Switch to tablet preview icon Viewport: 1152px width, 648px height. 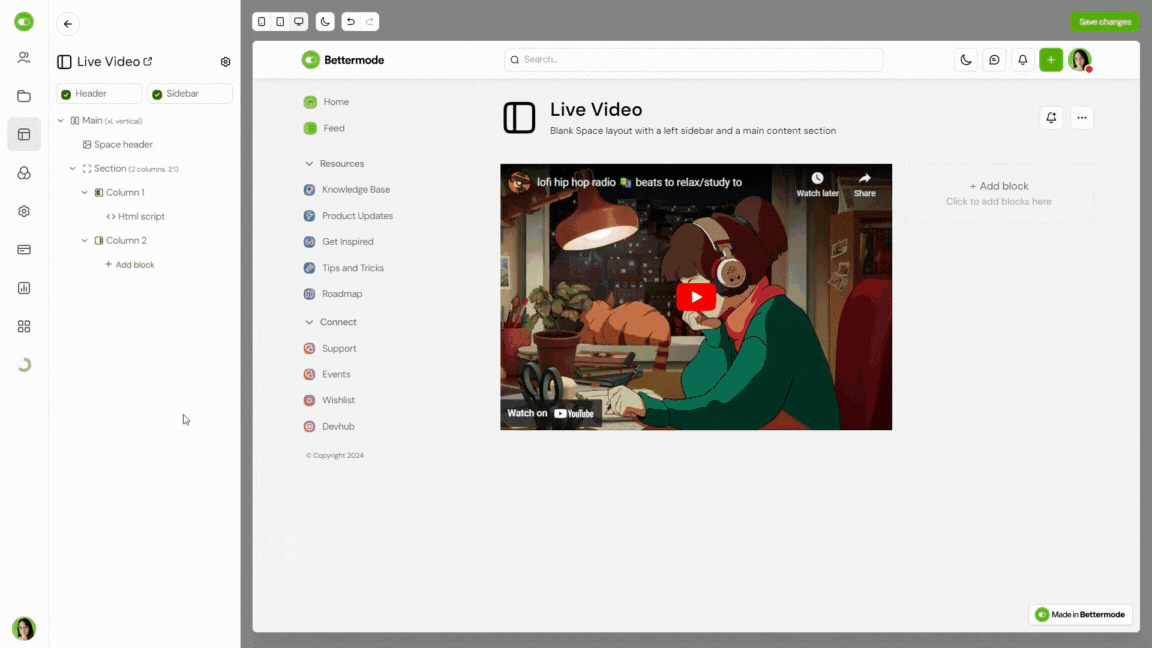tap(280, 22)
